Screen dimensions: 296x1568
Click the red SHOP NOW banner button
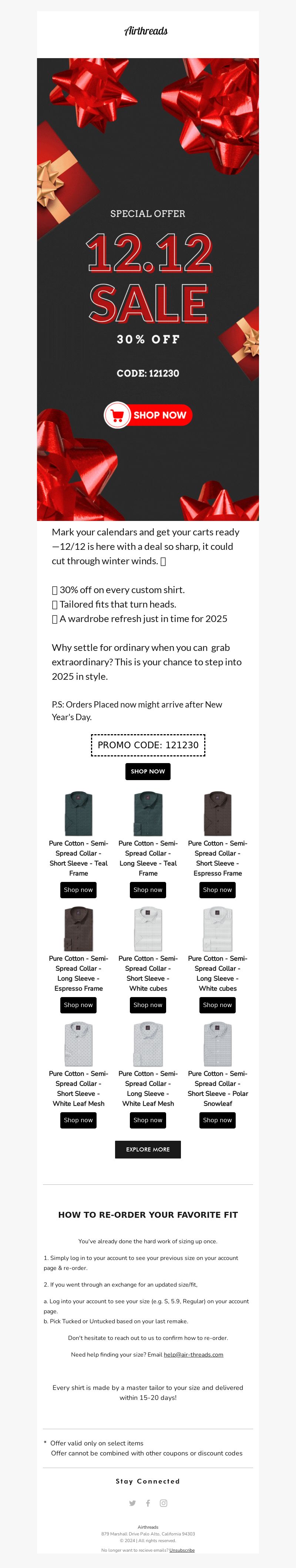click(148, 415)
